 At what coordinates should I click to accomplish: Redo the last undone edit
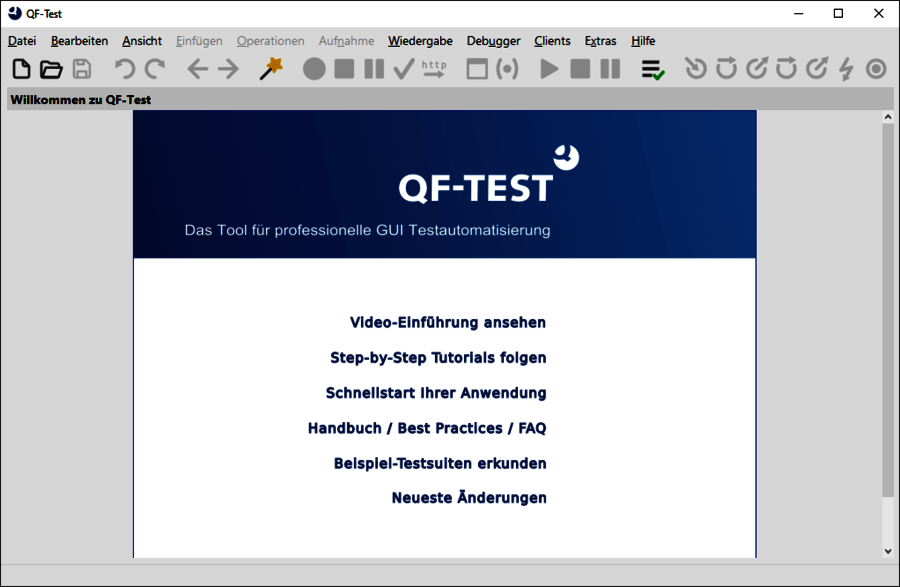pos(155,69)
